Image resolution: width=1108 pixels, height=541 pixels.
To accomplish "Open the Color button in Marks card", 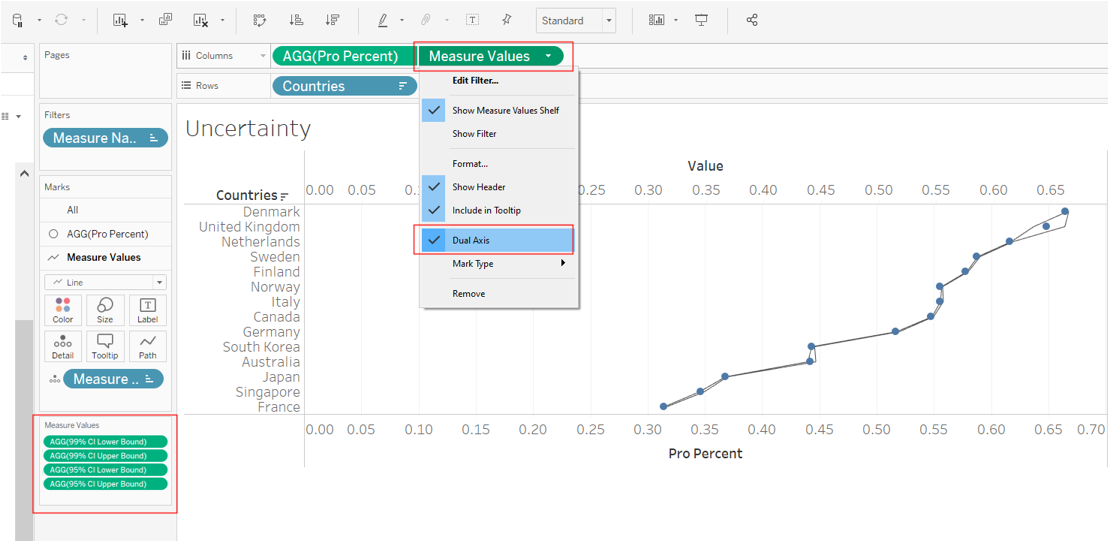I will [63, 310].
